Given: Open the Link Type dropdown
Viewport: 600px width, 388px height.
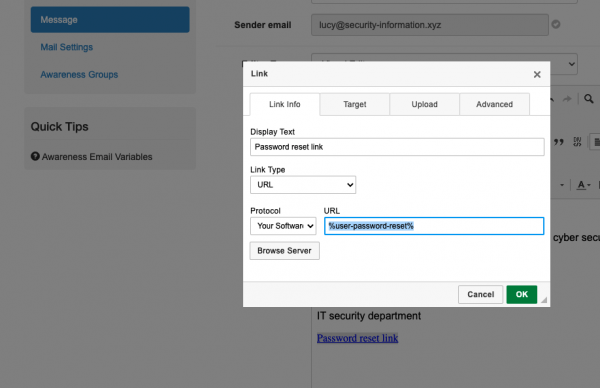Looking at the screenshot, I should 303,185.
